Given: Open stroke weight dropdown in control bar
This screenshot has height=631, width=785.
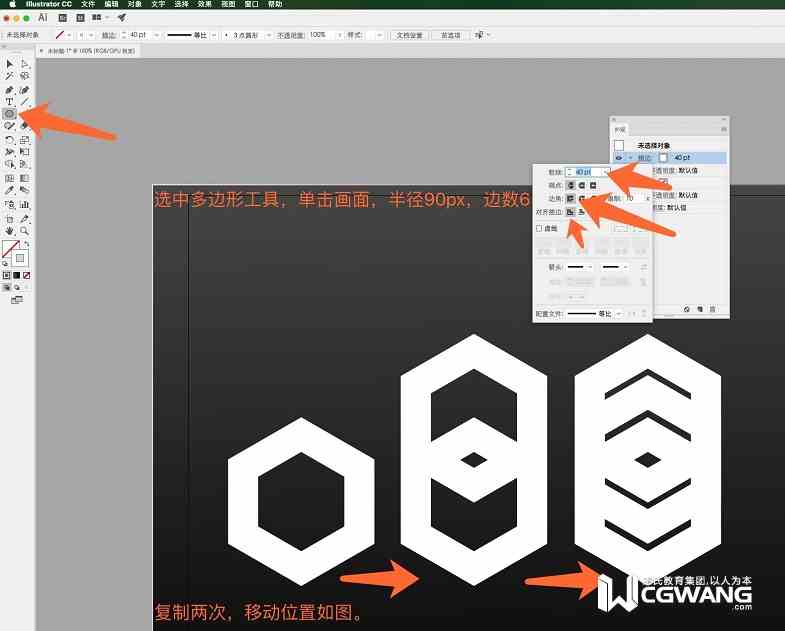Looking at the screenshot, I should tap(157, 35).
